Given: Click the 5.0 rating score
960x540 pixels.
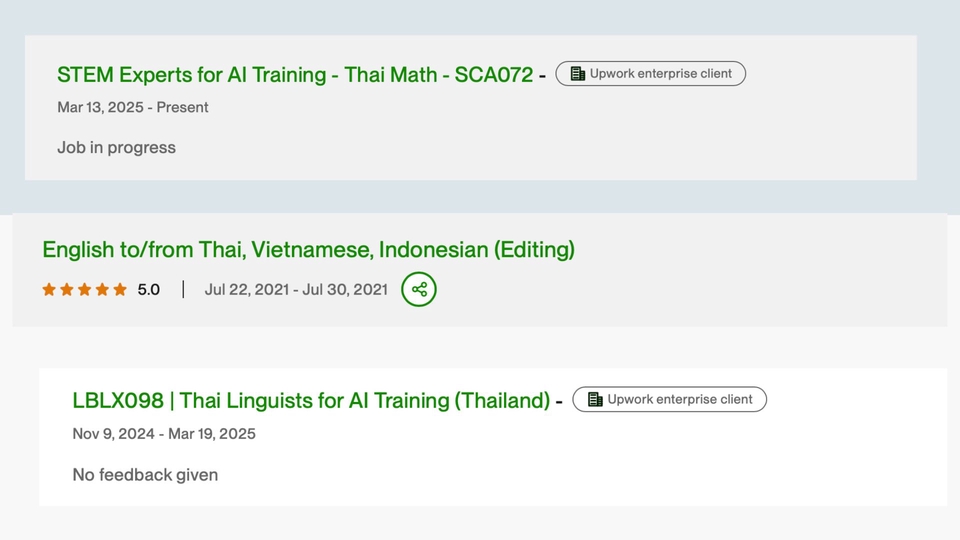Looking at the screenshot, I should coord(149,290).
